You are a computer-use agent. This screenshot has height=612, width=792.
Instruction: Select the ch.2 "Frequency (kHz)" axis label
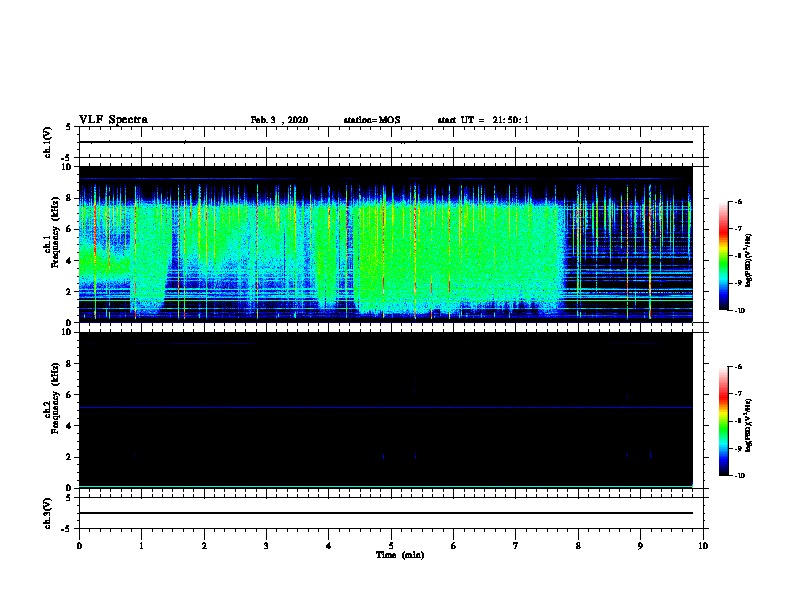click(56, 398)
